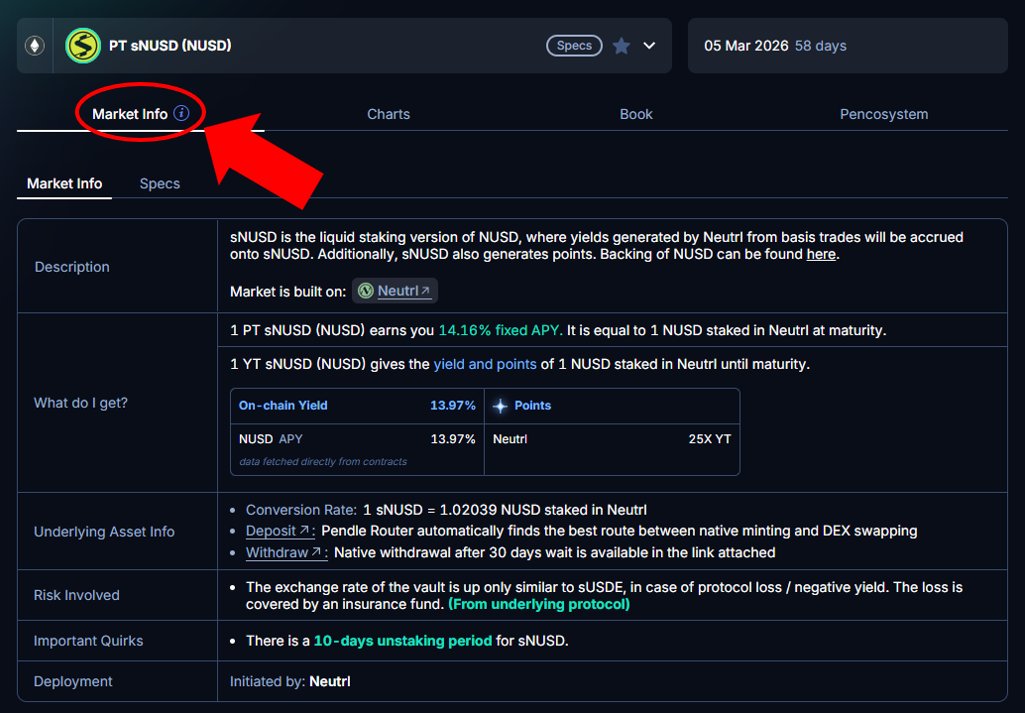Click the PT sNUSD (NUSD) title

pyautogui.click(x=170, y=46)
